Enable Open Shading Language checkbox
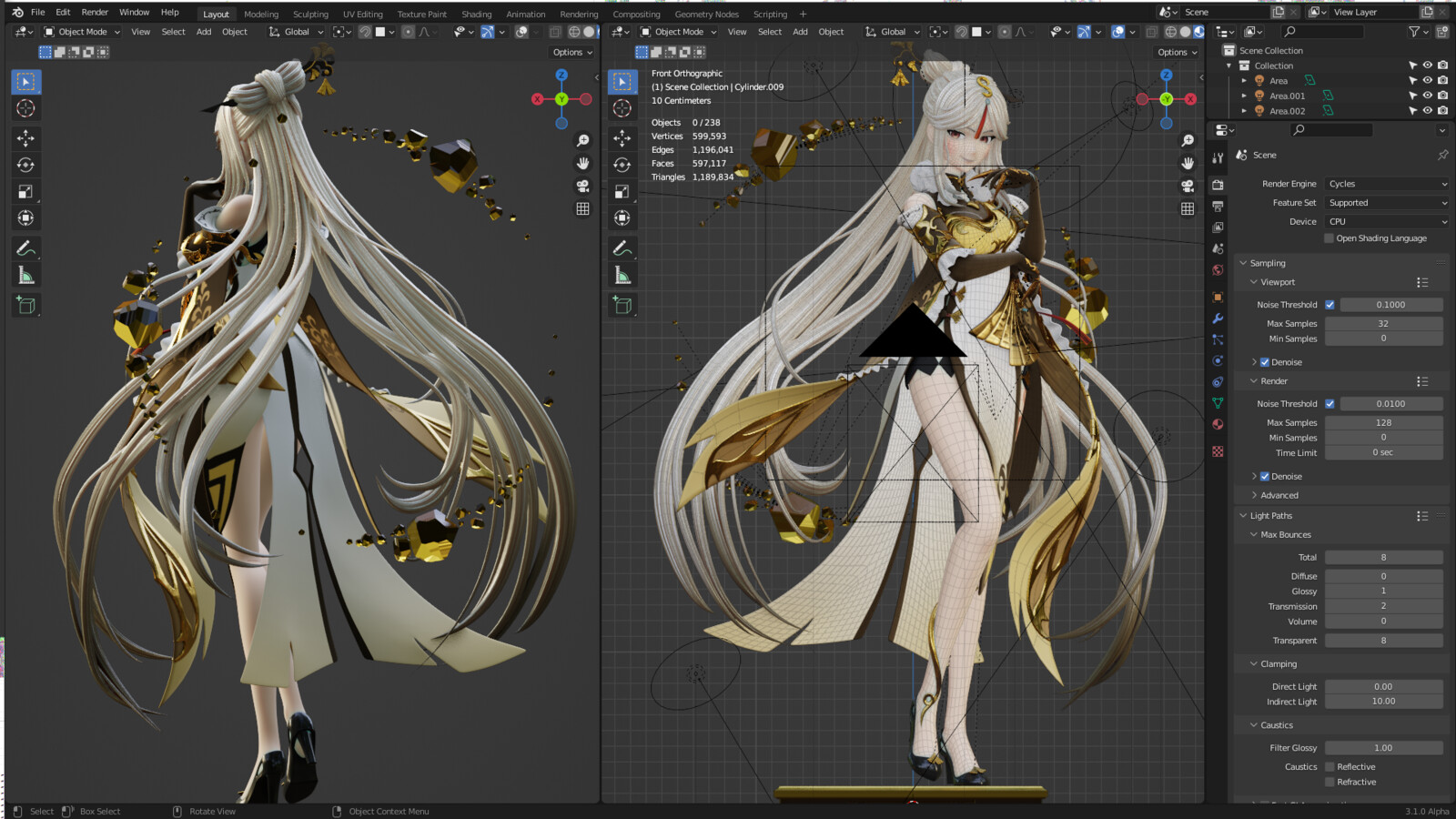The image size is (1456, 819). (1330, 238)
